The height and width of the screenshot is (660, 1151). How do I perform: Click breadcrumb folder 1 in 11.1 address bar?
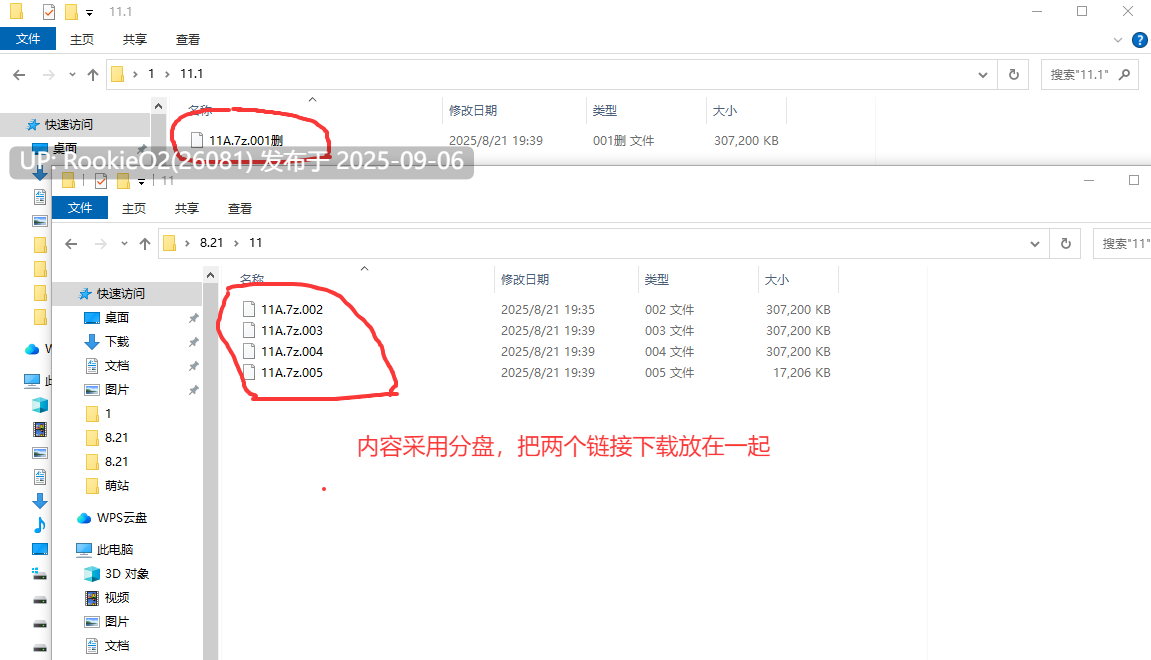(151, 73)
